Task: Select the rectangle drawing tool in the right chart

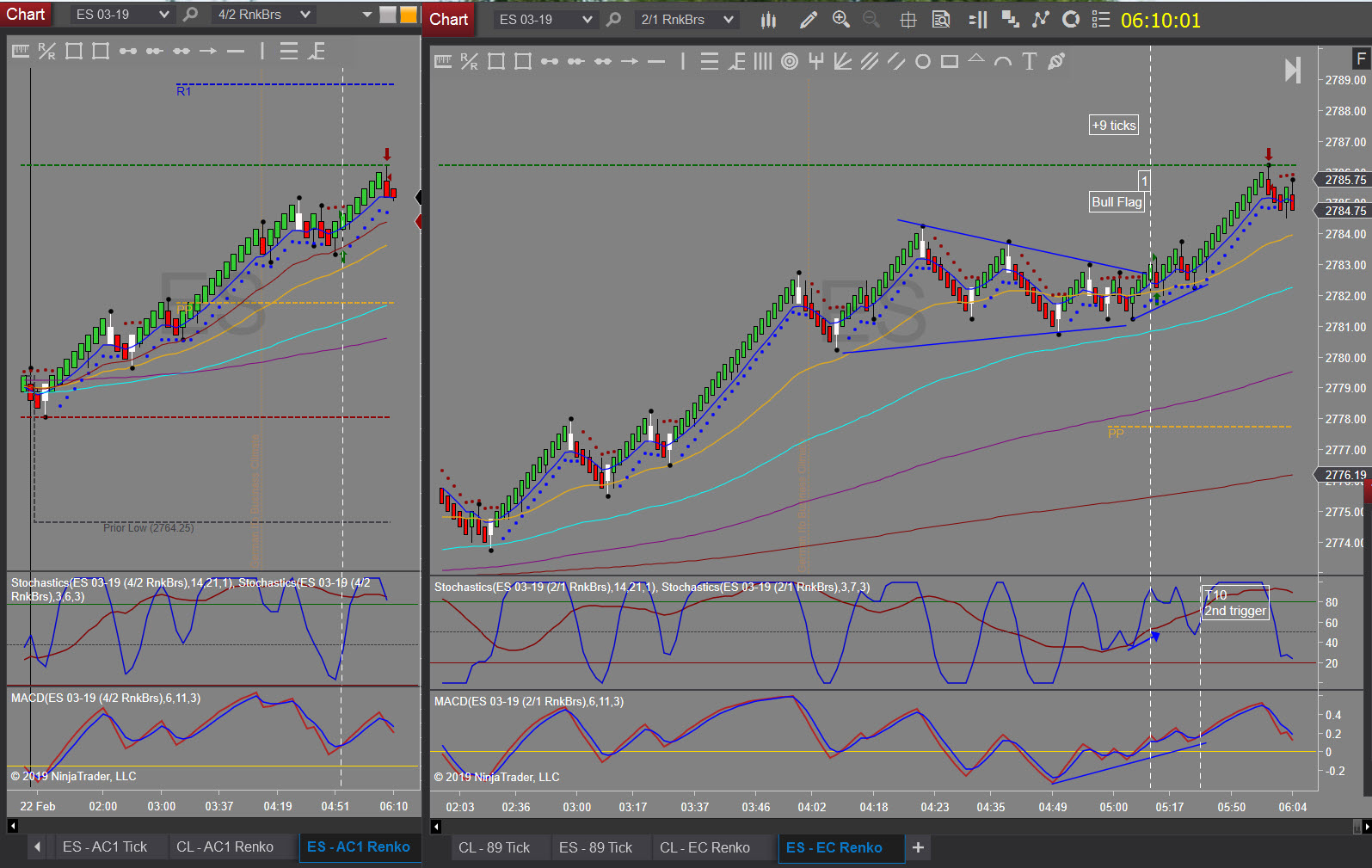Action: [950, 61]
